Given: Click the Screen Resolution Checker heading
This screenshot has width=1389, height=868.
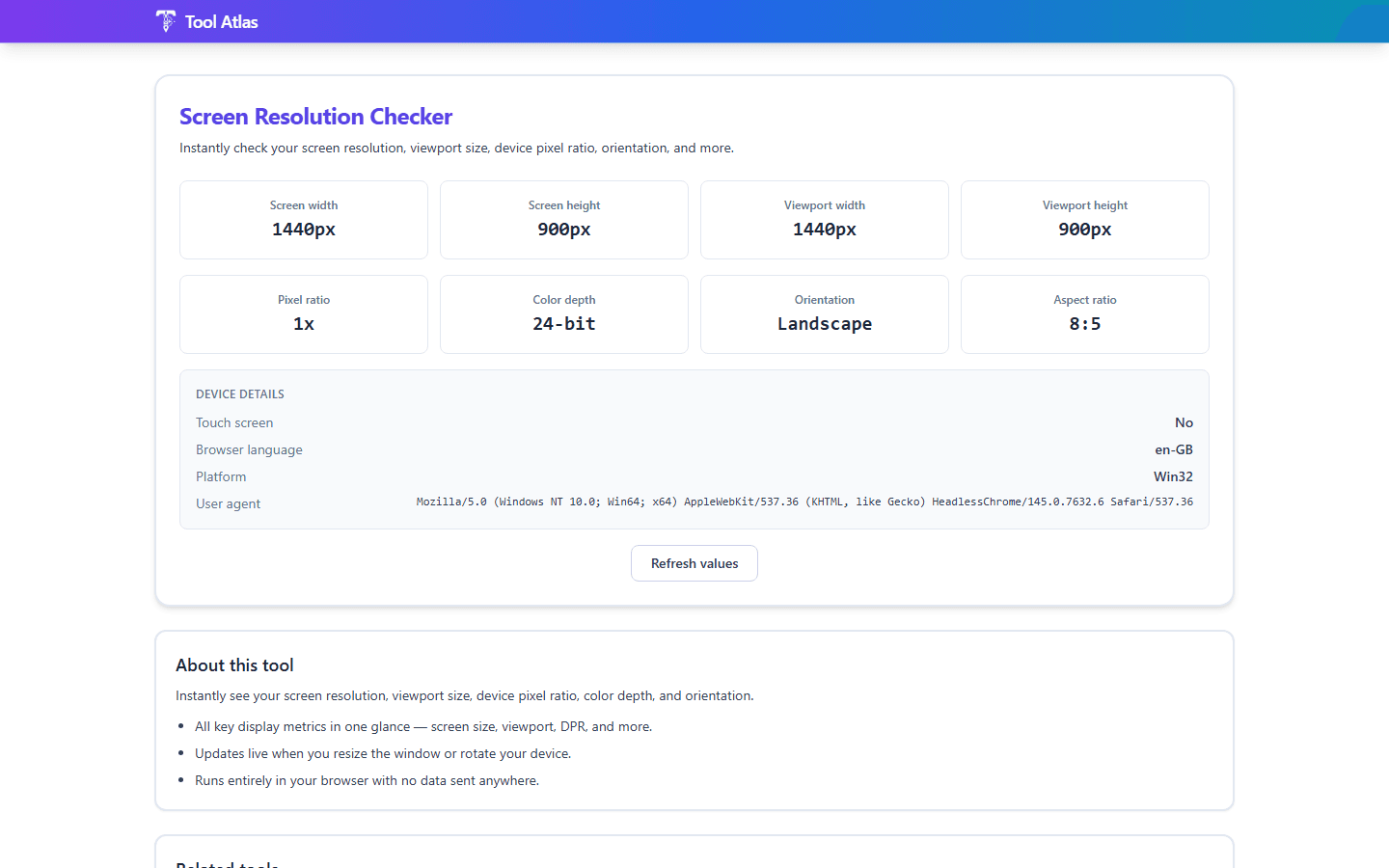Looking at the screenshot, I should tap(315, 116).
